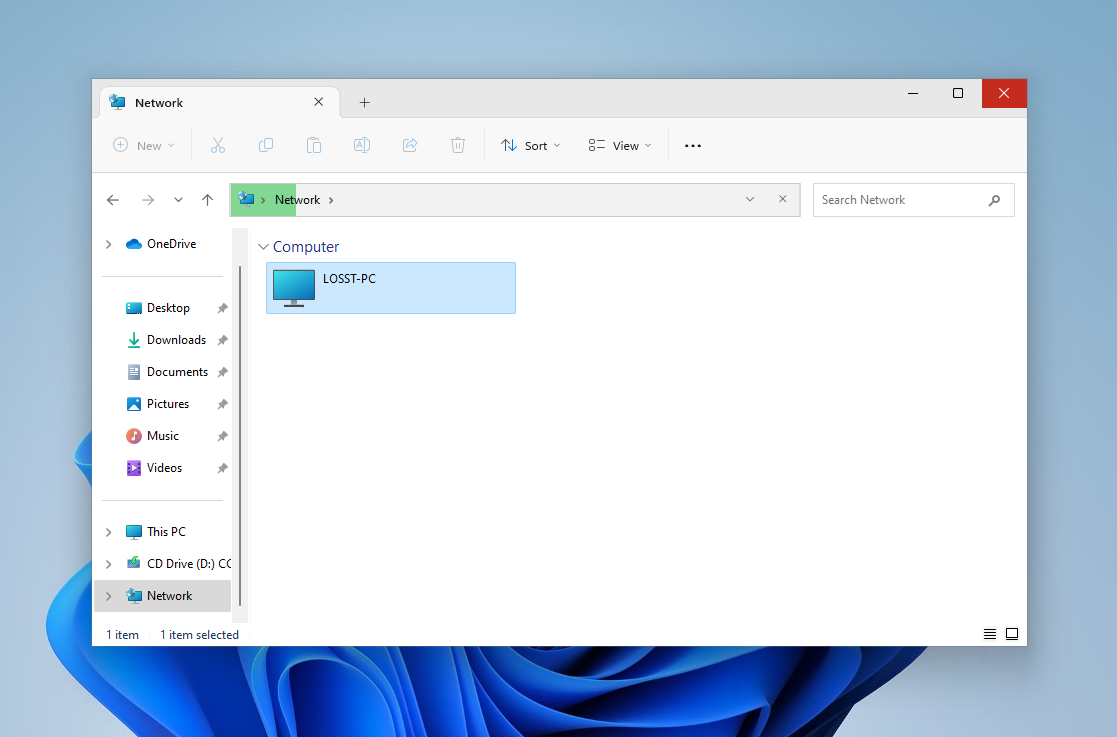Open the See more ellipsis menu
This screenshot has height=737, width=1117.
click(693, 146)
